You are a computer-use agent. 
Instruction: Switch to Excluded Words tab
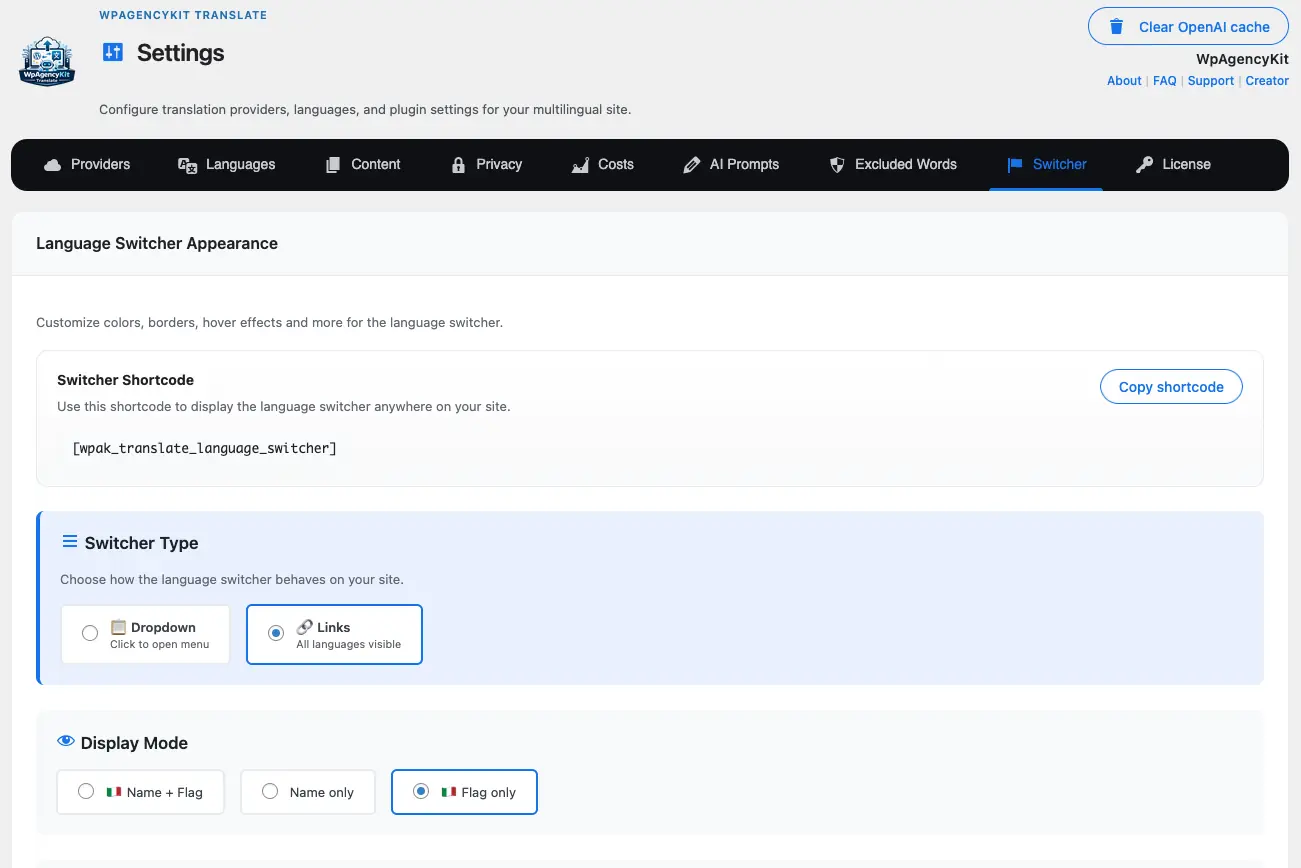(x=893, y=165)
